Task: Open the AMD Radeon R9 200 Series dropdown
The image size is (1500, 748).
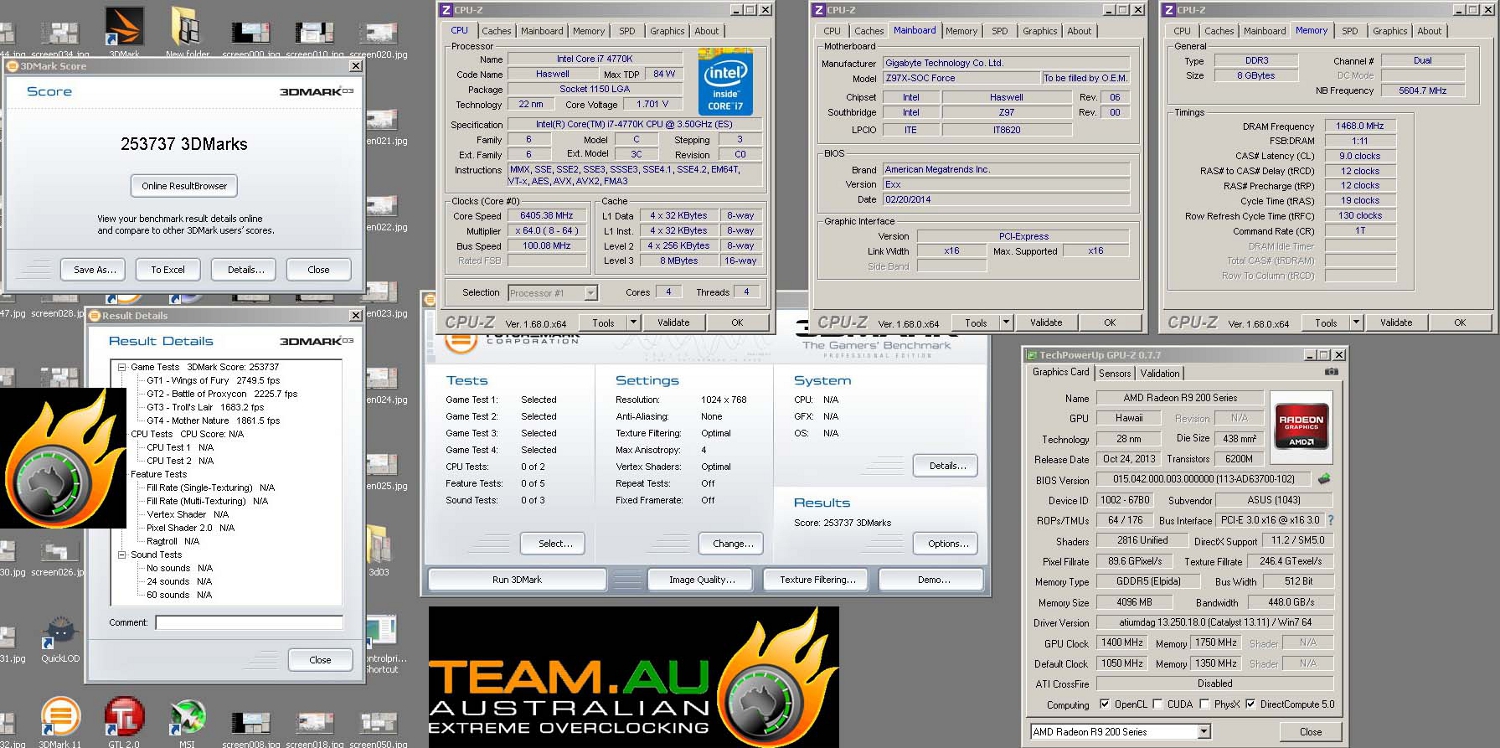Action: click(x=1121, y=732)
